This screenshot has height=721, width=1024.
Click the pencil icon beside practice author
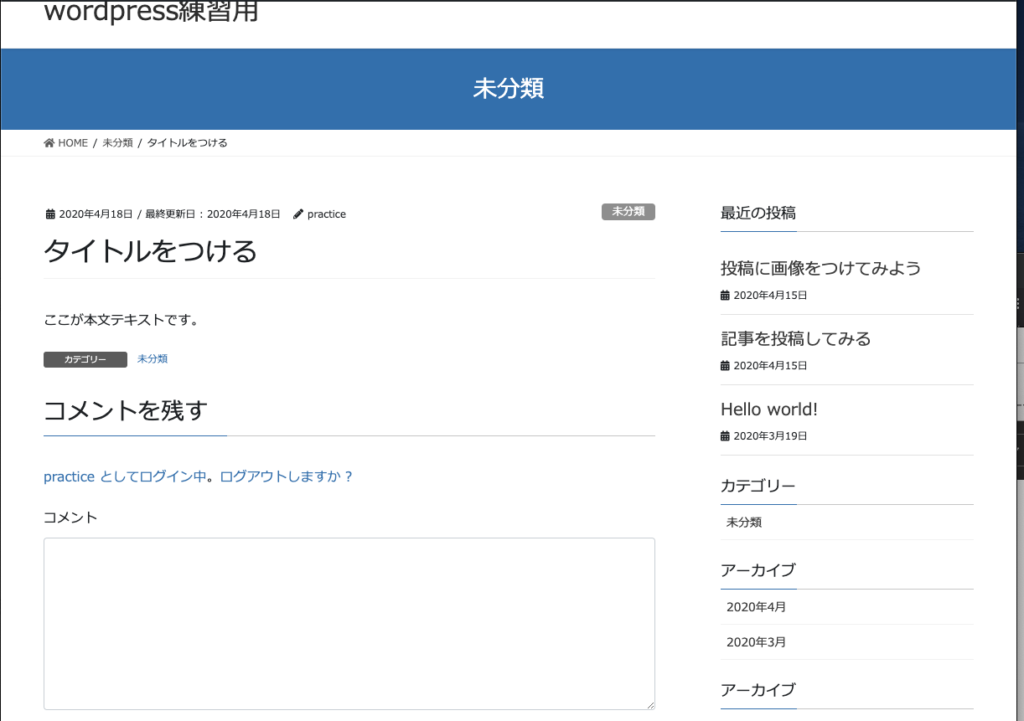298,214
